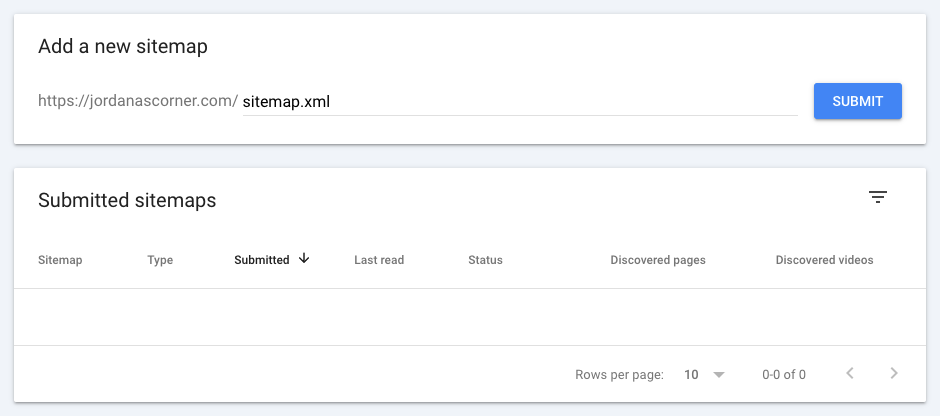Go to next page arrow
The image size is (940, 416).
[894, 374]
